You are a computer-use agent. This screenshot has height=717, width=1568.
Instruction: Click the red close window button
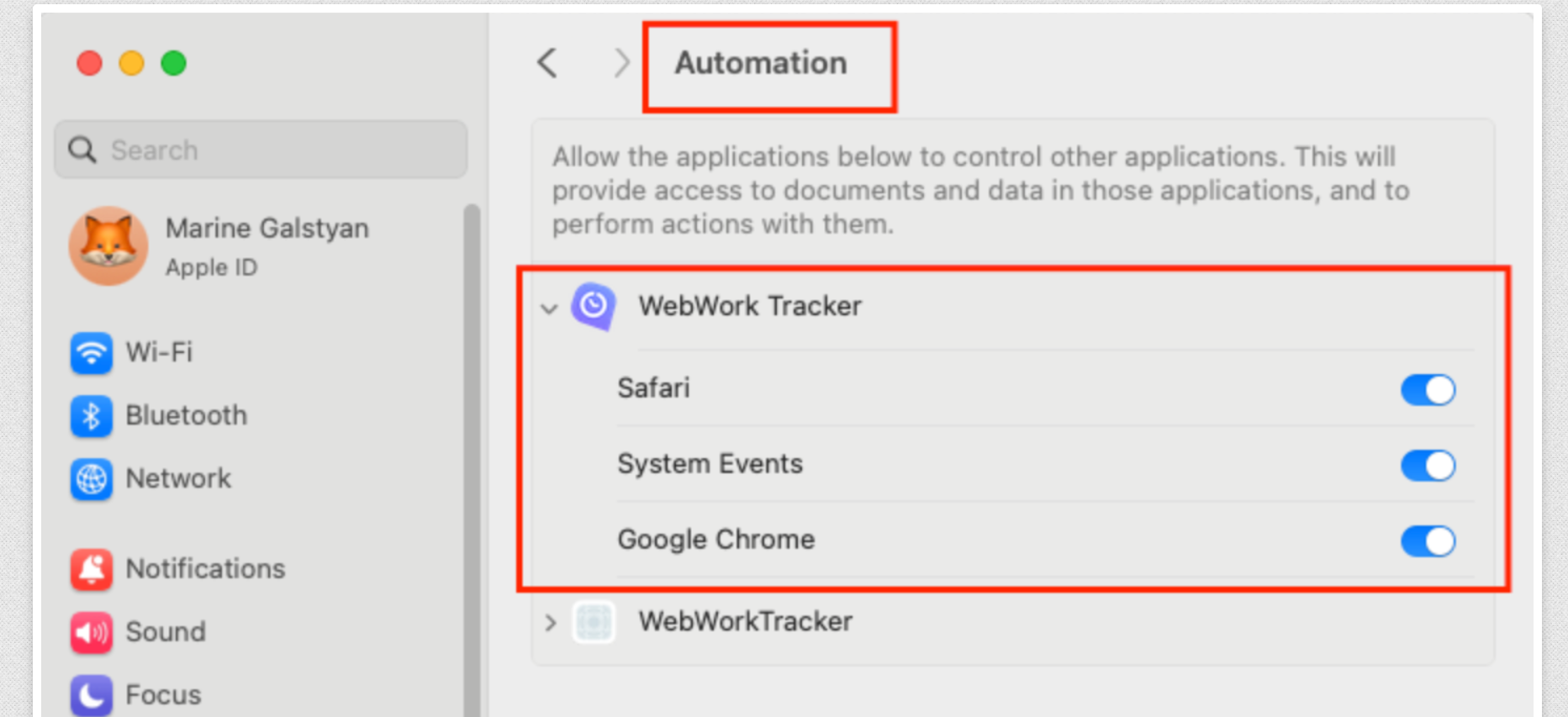[89, 63]
